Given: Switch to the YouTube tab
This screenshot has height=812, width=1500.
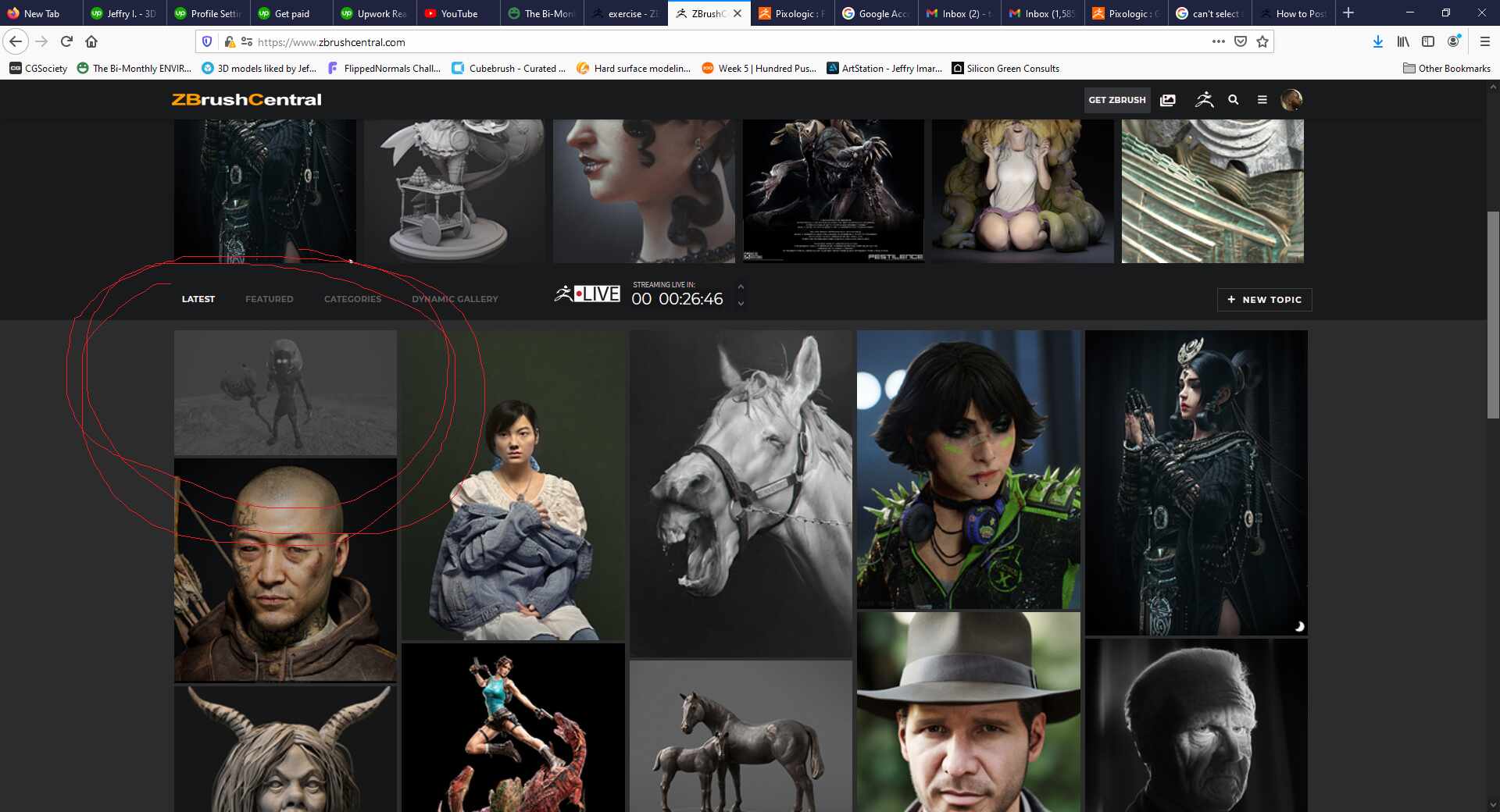Looking at the screenshot, I should tap(459, 13).
